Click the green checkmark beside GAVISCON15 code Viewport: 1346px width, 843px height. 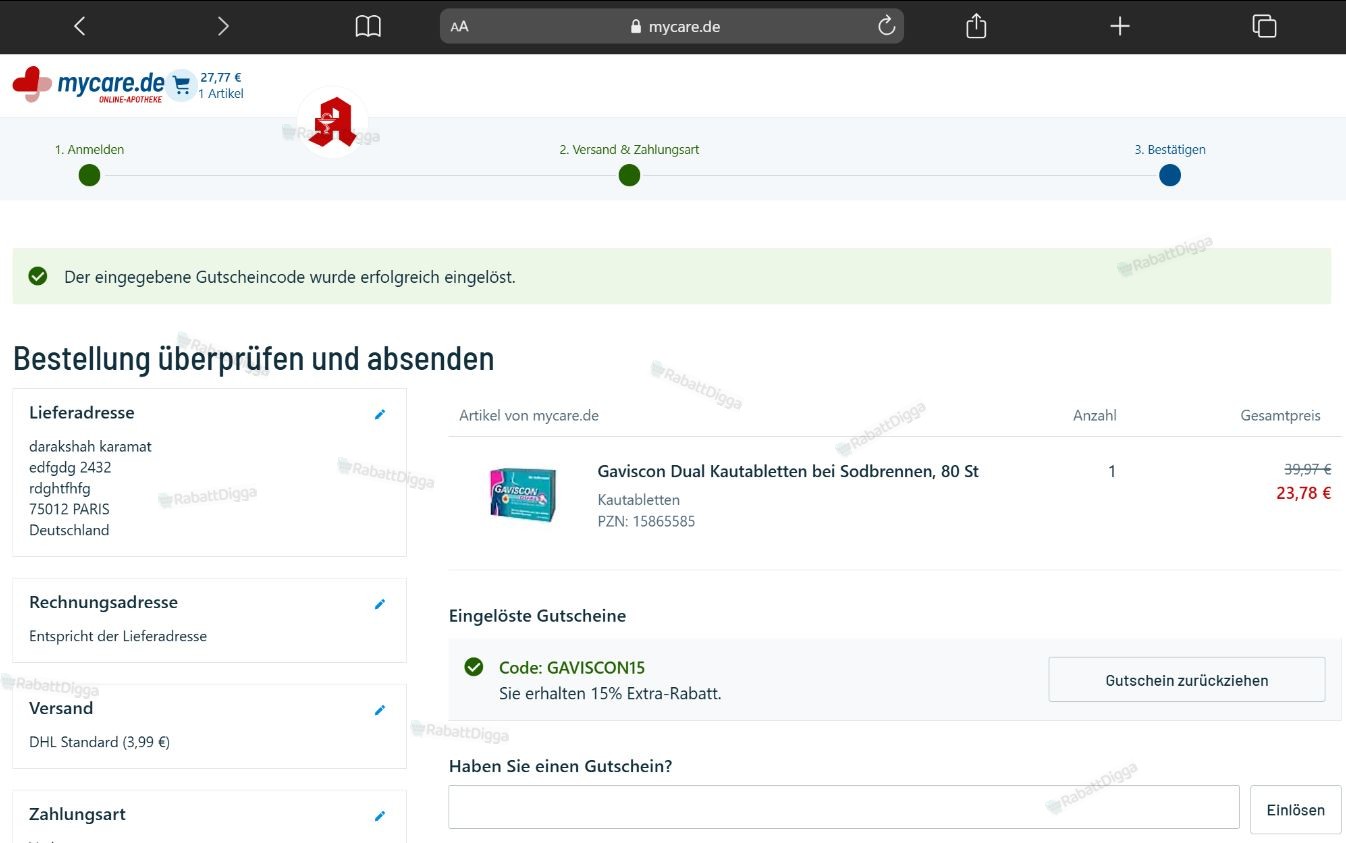(474, 667)
